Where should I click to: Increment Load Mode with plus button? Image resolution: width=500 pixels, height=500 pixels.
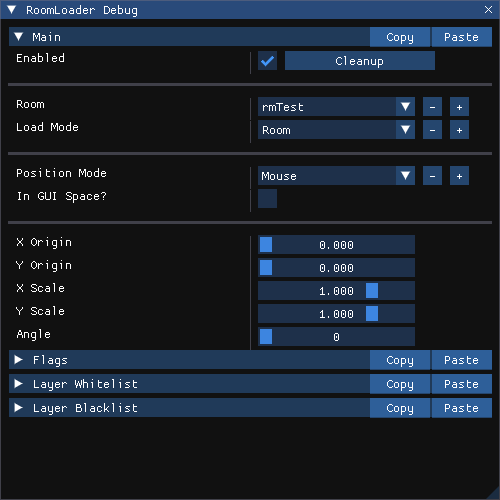(x=459, y=130)
